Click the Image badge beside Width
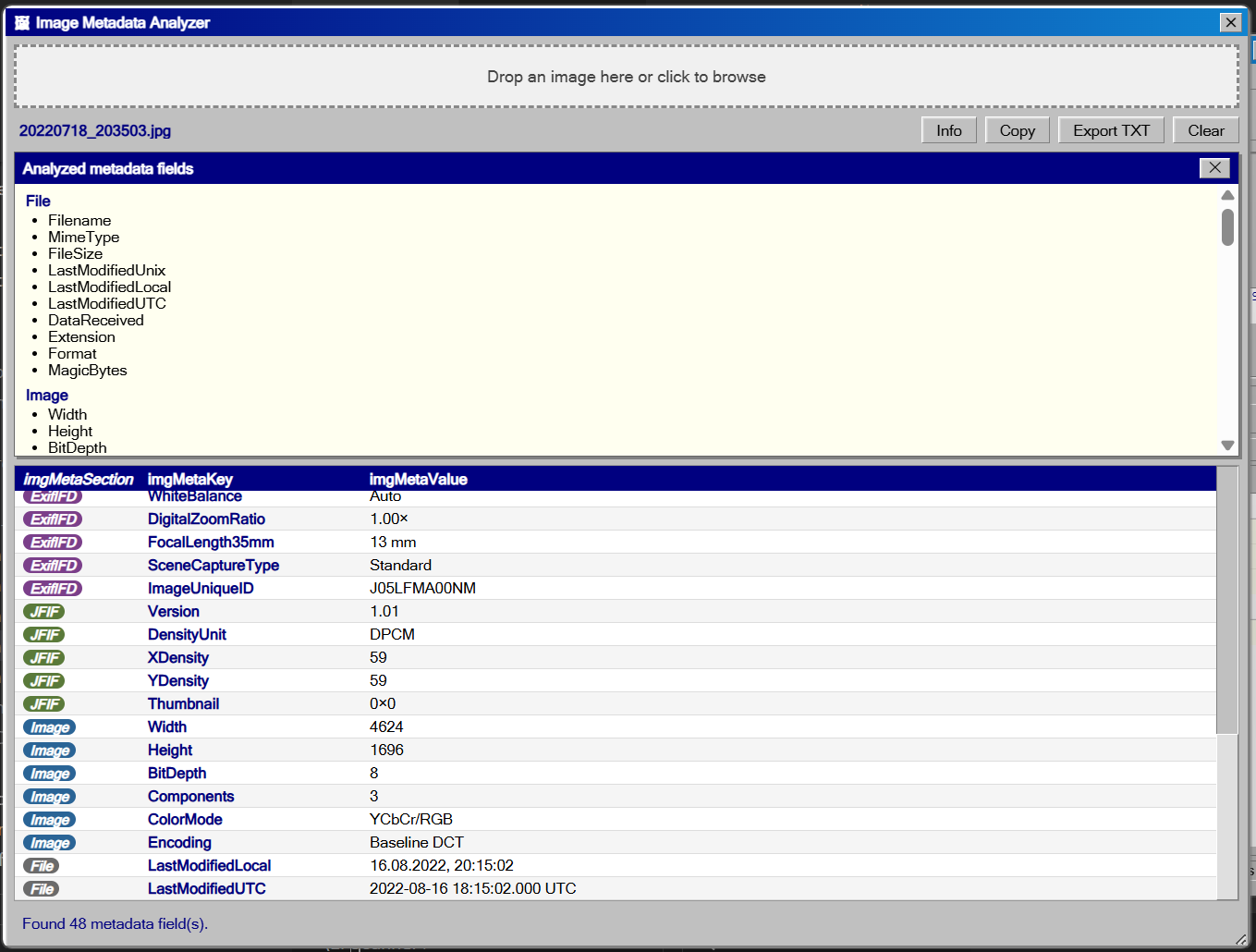Image resolution: width=1256 pixels, height=952 pixels. (49, 726)
